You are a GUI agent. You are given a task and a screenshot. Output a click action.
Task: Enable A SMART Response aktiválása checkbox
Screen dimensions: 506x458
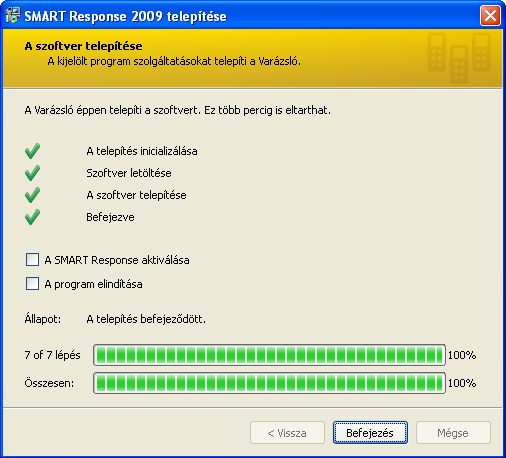click(x=32, y=259)
